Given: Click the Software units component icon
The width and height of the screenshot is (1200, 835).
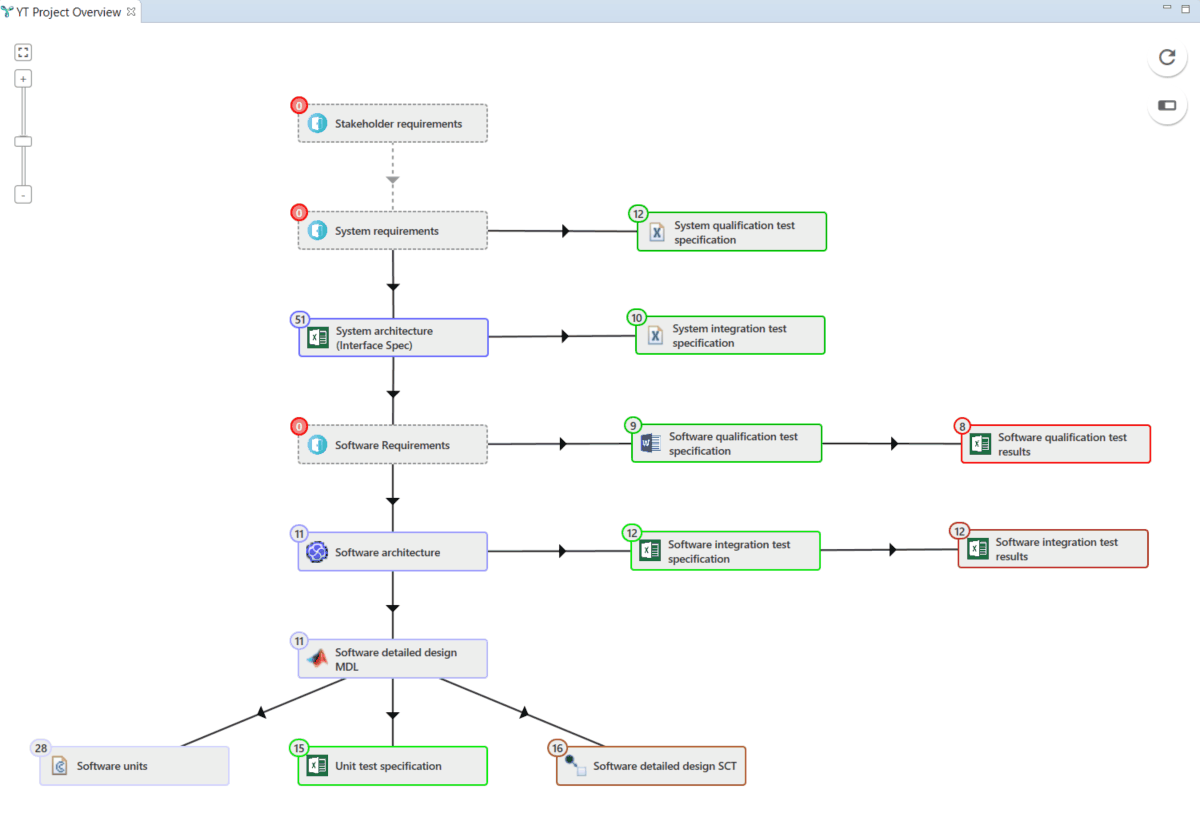Looking at the screenshot, I should click(58, 764).
